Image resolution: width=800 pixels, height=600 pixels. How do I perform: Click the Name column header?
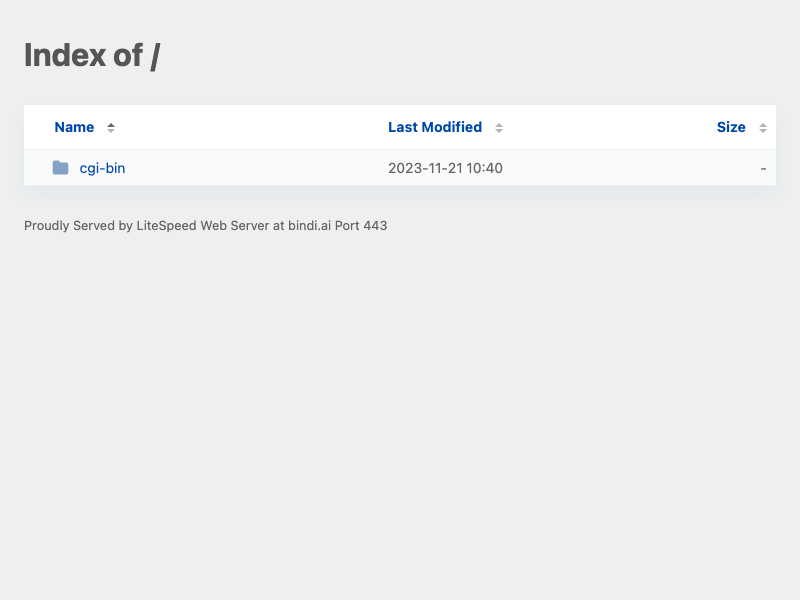[x=74, y=127]
